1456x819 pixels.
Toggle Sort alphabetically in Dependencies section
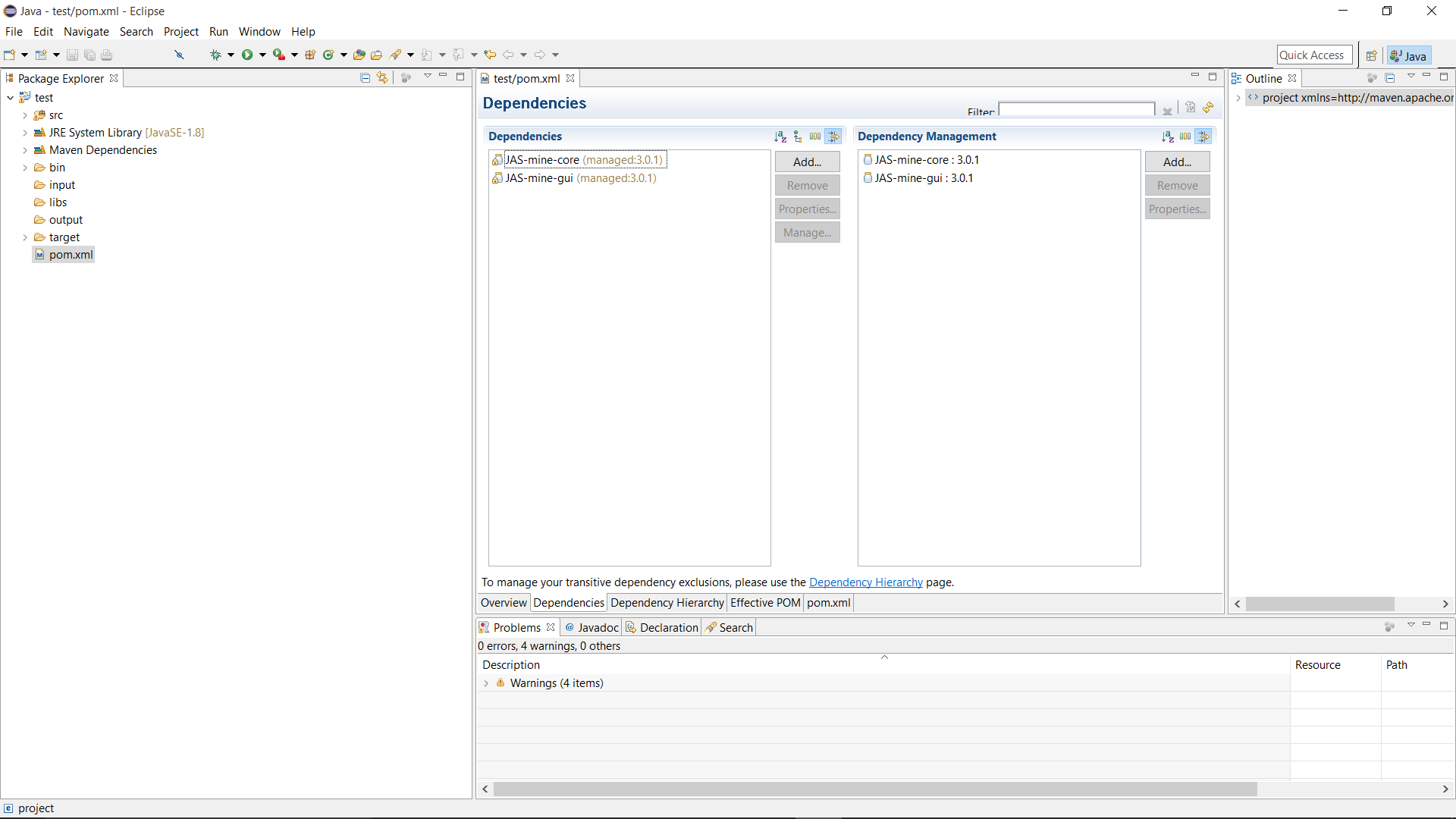point(780,136)
